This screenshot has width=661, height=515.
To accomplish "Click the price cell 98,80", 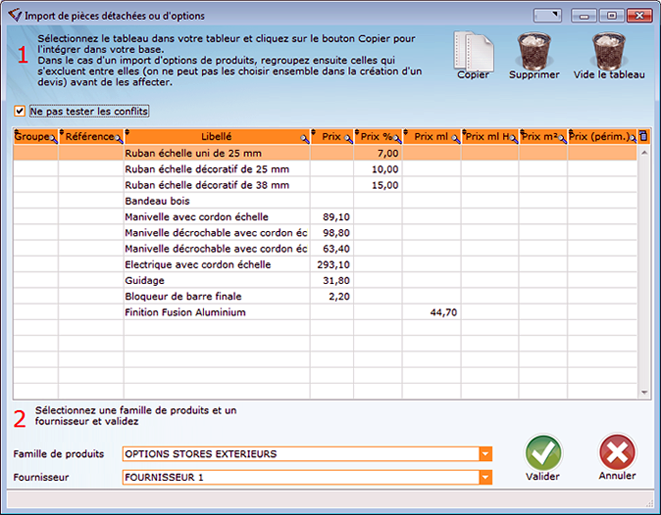I will (x=332, y=233).
